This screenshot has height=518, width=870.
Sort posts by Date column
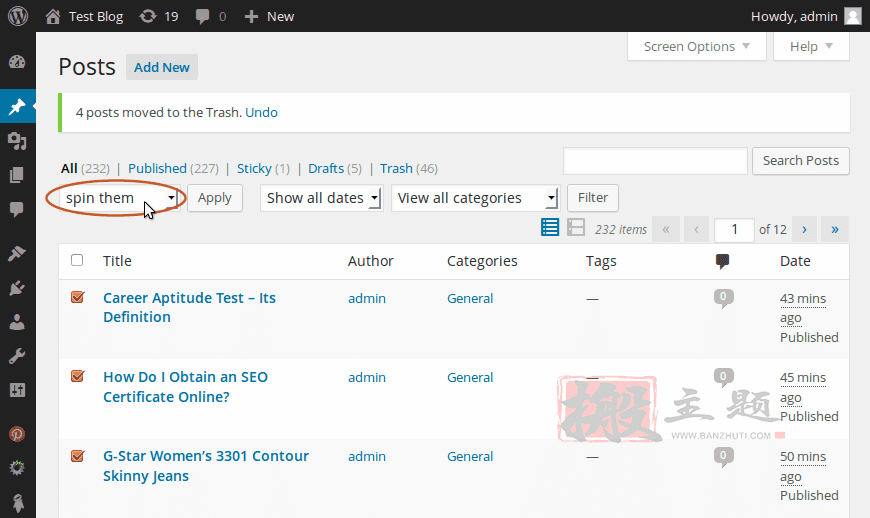[x=795, y=261]
